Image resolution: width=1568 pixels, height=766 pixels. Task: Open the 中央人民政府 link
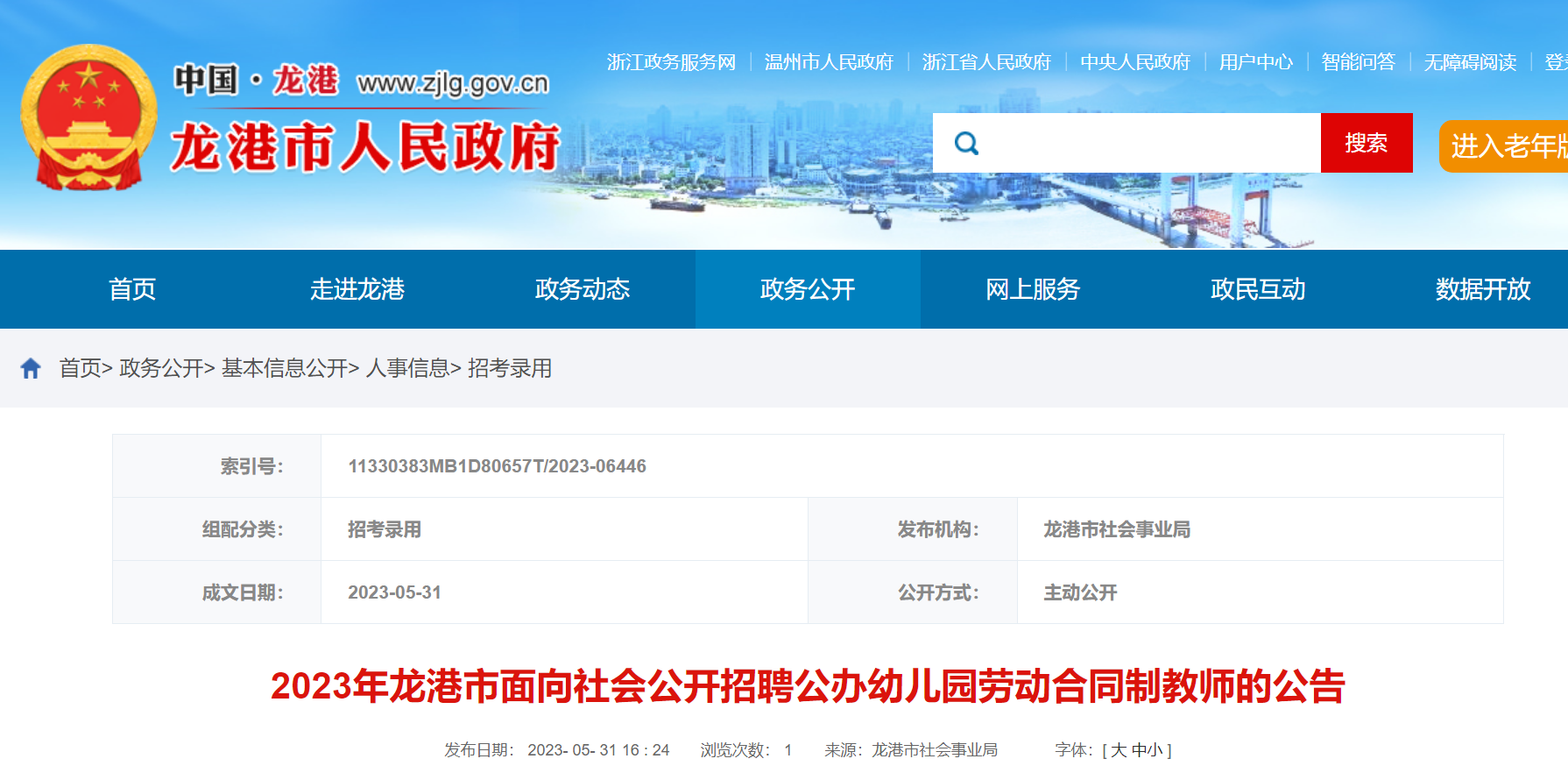click(1135, 62)
